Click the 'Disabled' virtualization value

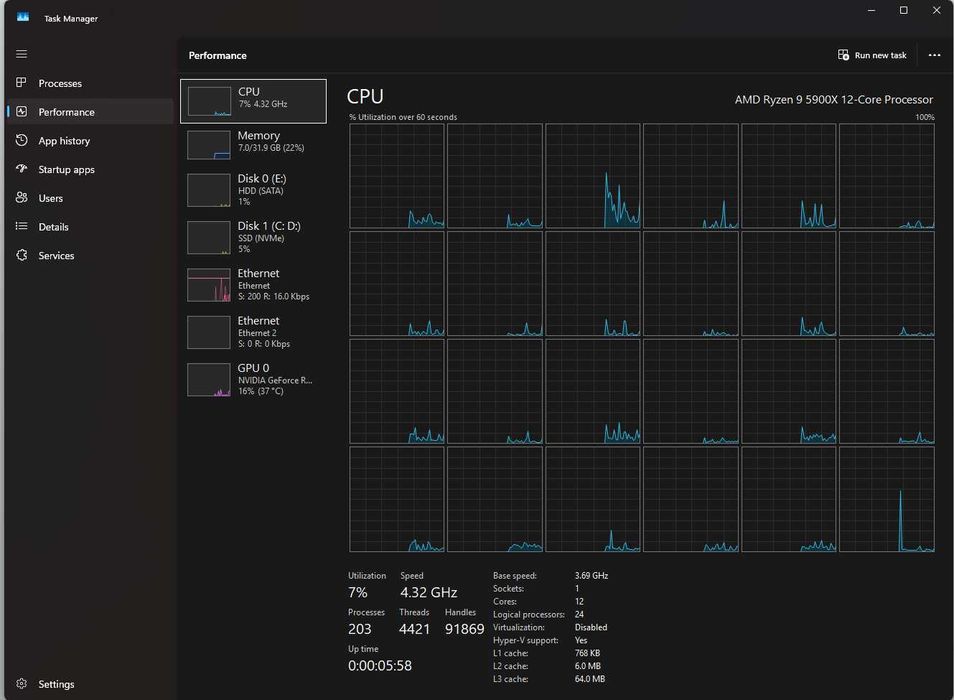591,627
